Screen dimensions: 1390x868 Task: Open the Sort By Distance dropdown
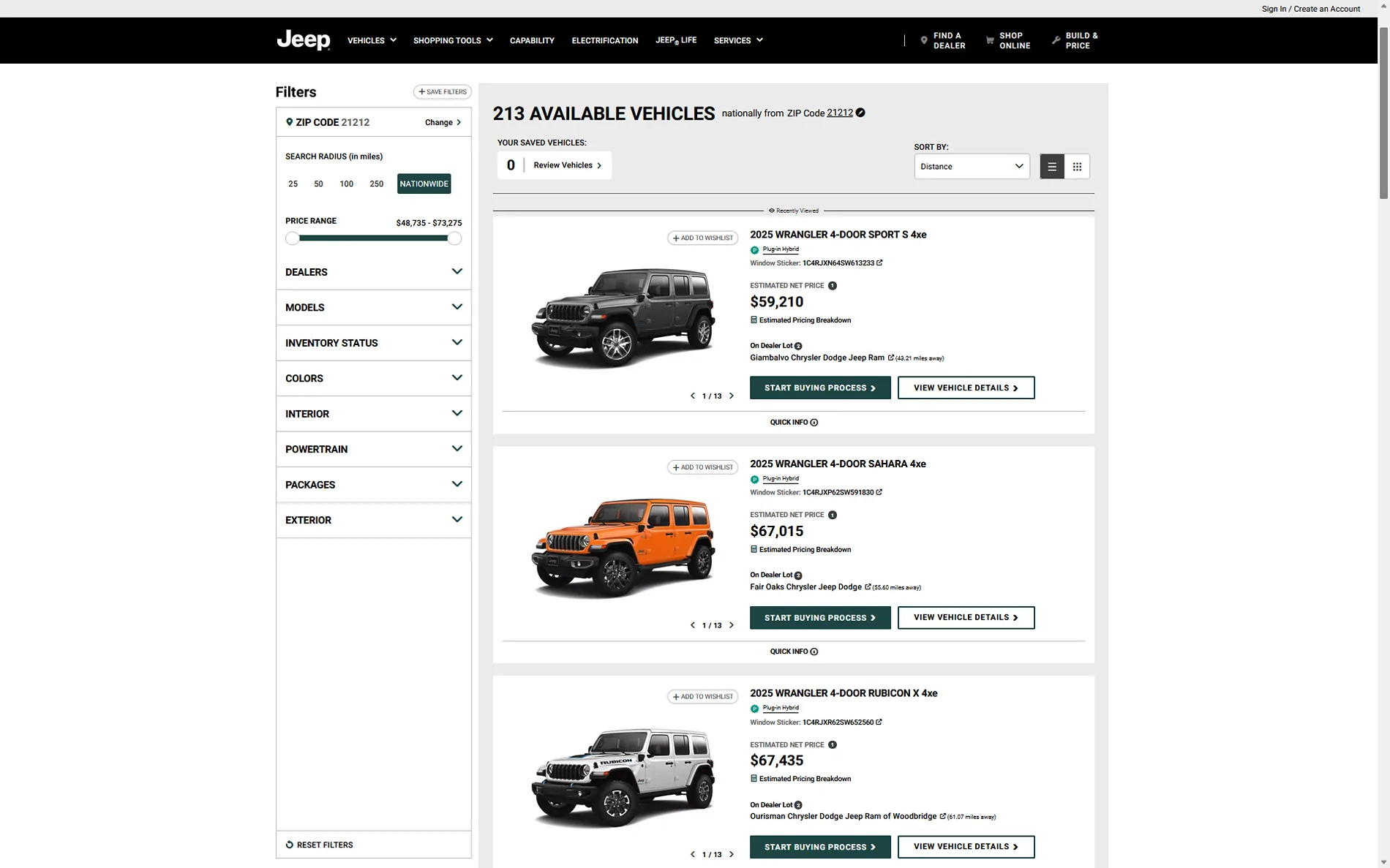pyautogui.click(x=972, y=167)
